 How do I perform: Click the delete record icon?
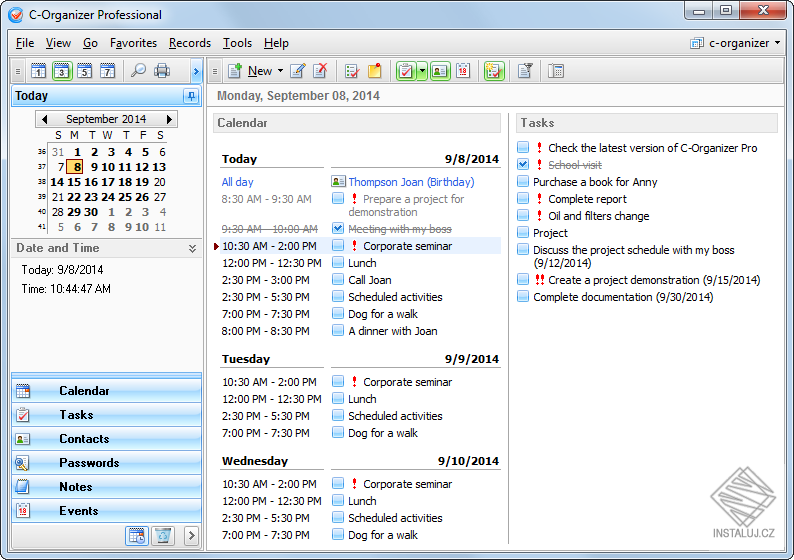[x=320, y=71]
